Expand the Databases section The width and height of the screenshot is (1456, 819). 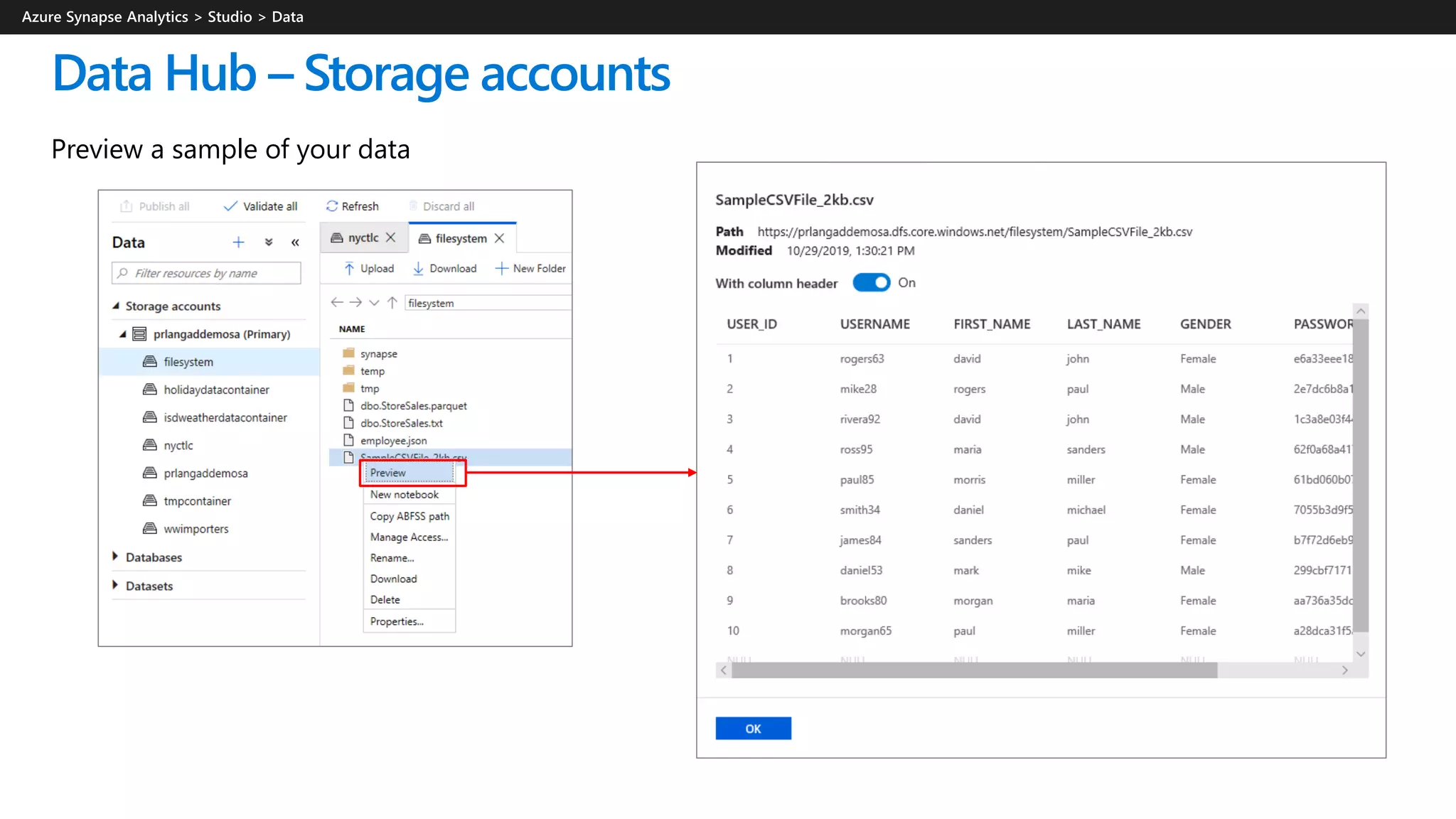click(x=115, y=557)
